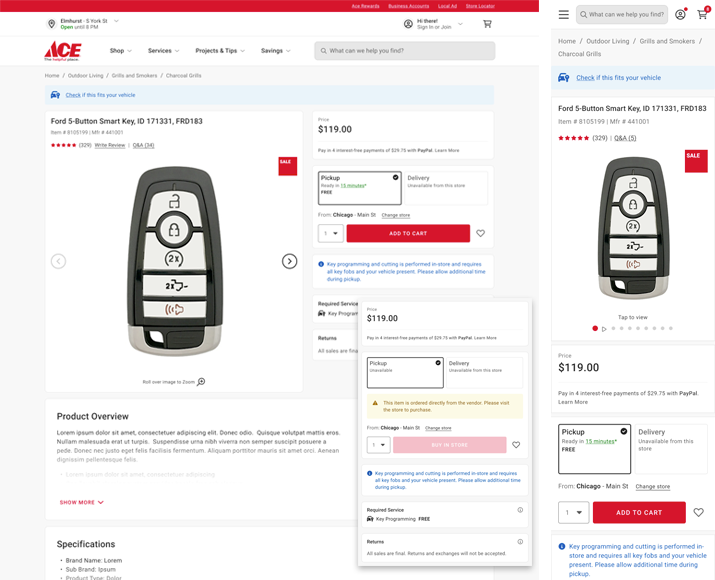Click heart icon next to Buy In Store button
The height and width of the screenshot is (580, 715).
click(516, 445)
